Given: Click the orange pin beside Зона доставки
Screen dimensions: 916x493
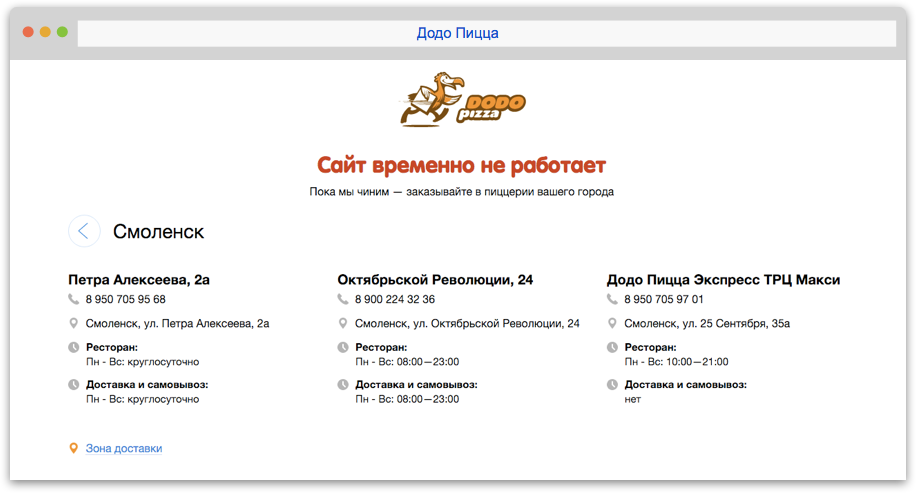Looking at the screenshot, I should 74,448.
